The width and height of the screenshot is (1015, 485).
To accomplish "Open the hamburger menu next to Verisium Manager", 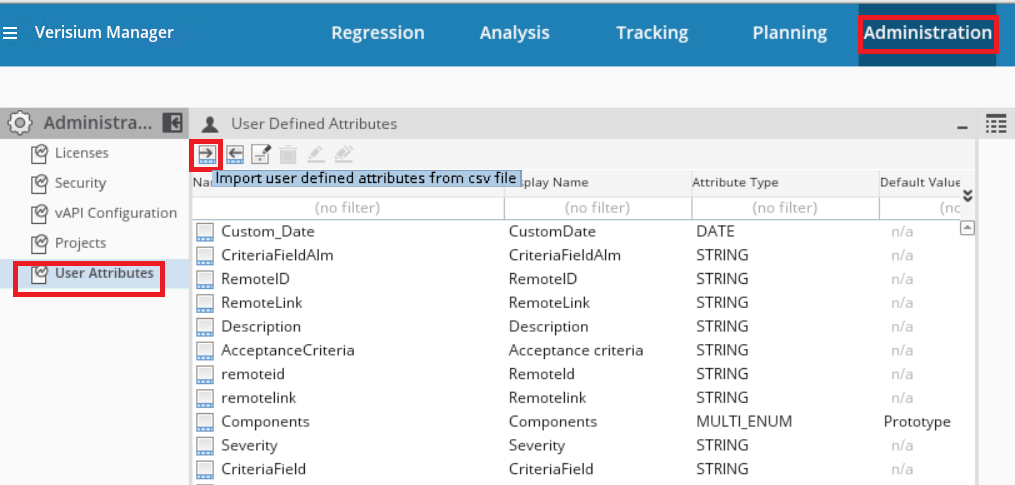I will (10, 33).
